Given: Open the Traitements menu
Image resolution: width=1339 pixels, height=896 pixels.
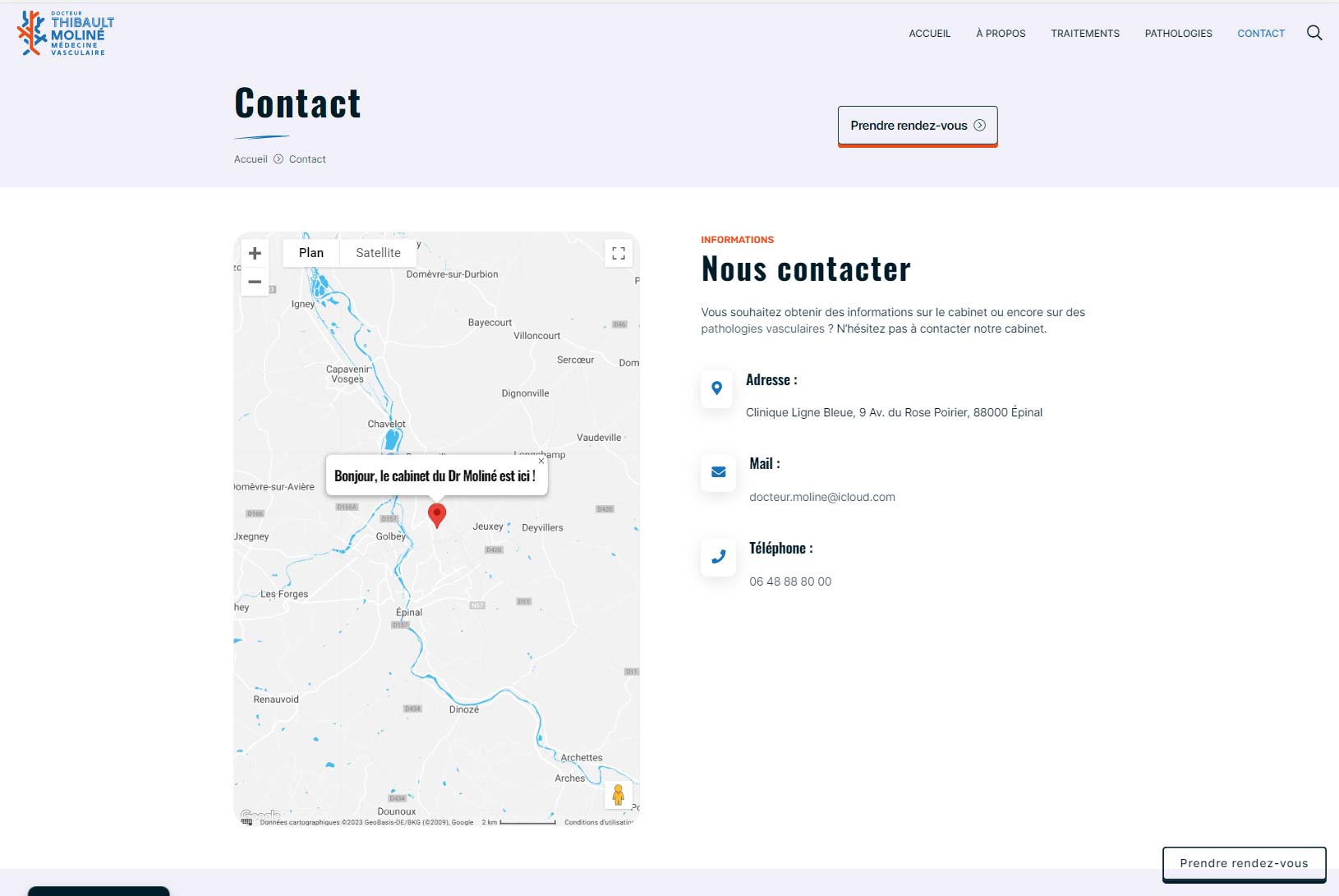Looking at the screenshot, I should click(1085, 34).
